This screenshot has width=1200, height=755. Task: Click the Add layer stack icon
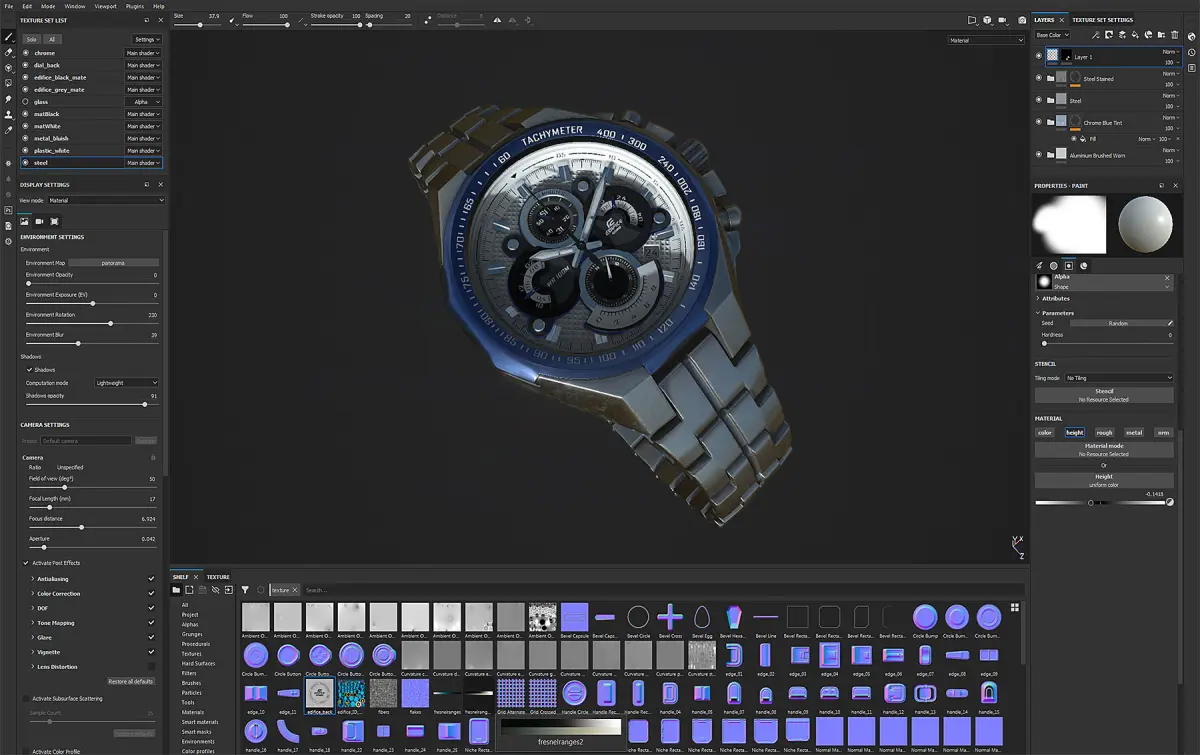[1122, 35]
